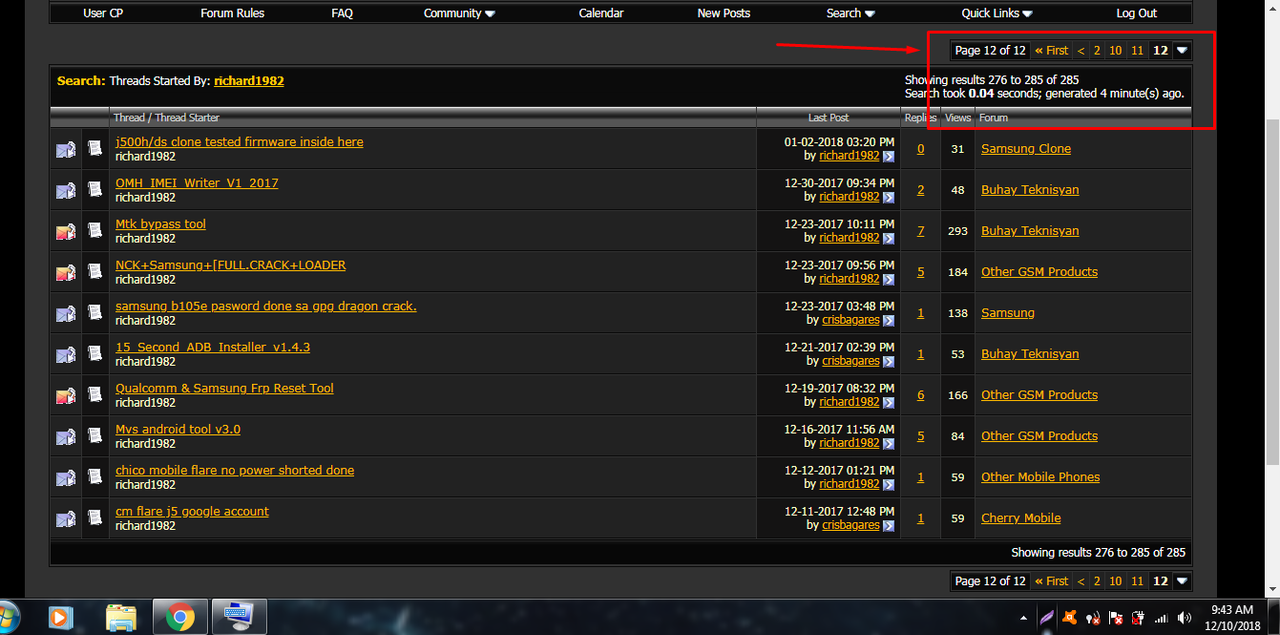Open the 'Cherry Mobile' forum link

click(1021, 518)
